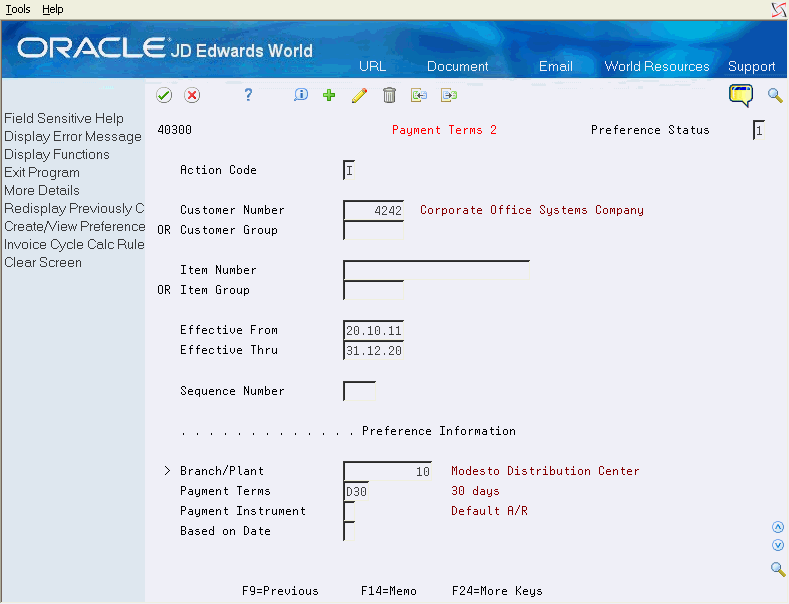Click the Action Code field
The height and width of the screenshot is (604, 789).
tap(349, 170)
